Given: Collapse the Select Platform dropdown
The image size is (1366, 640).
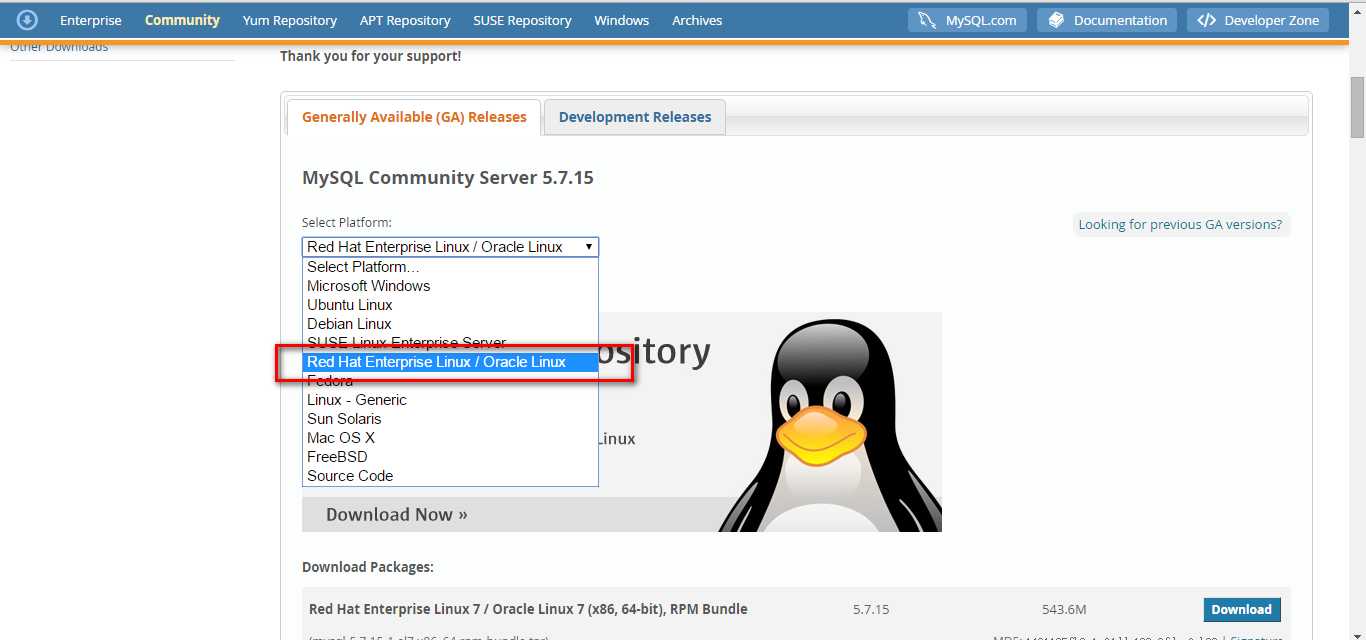Looking at the screenshot, I should pyautogui.click(x=450, y=247).
